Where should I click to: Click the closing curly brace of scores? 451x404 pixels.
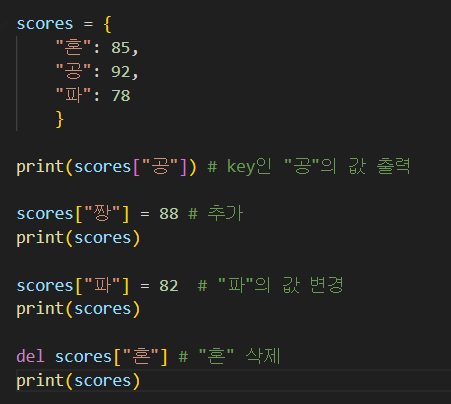(x=60, y=119)
